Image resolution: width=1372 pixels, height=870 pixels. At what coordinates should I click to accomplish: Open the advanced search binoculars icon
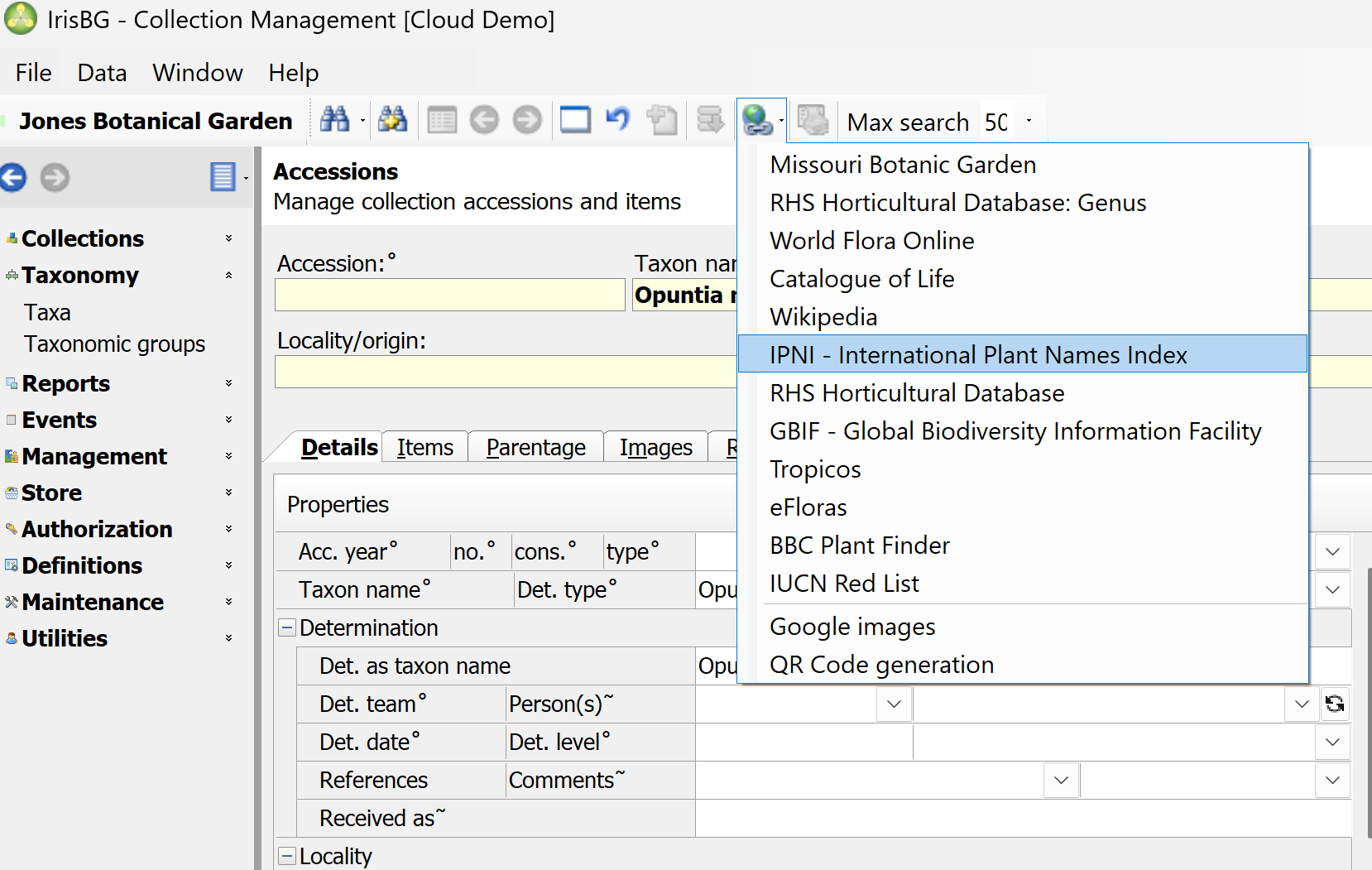point(392,121)
